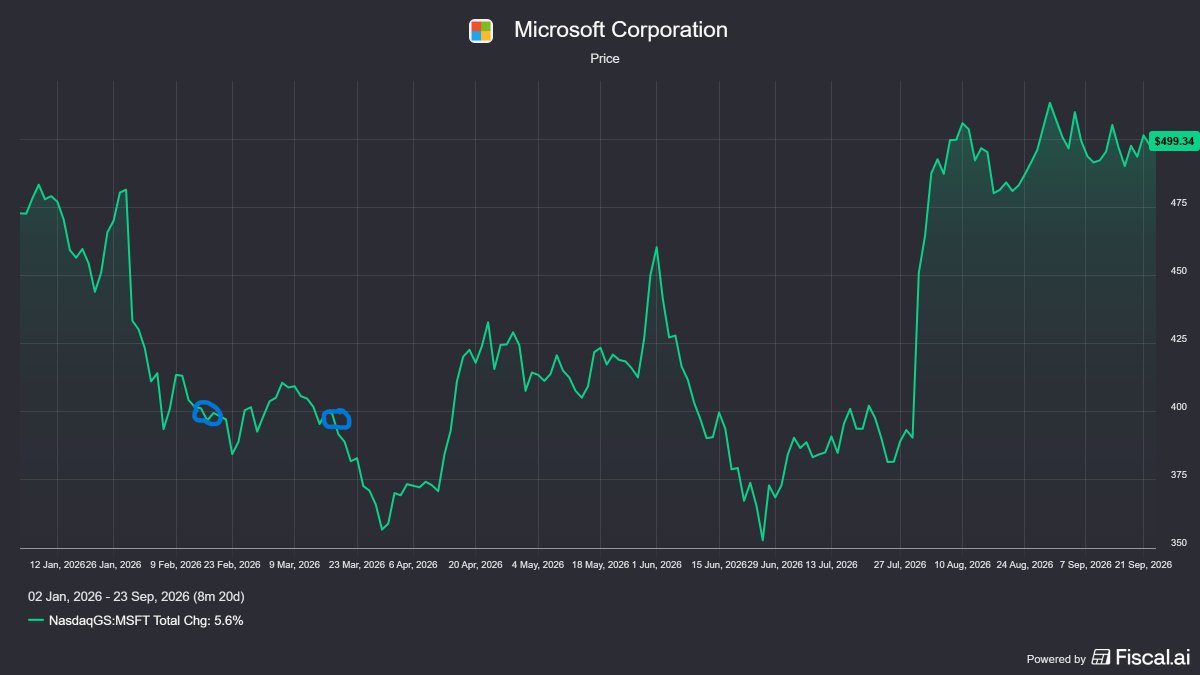Click the '4 May, 2026' x-axis date

click(x=539, y=564)
